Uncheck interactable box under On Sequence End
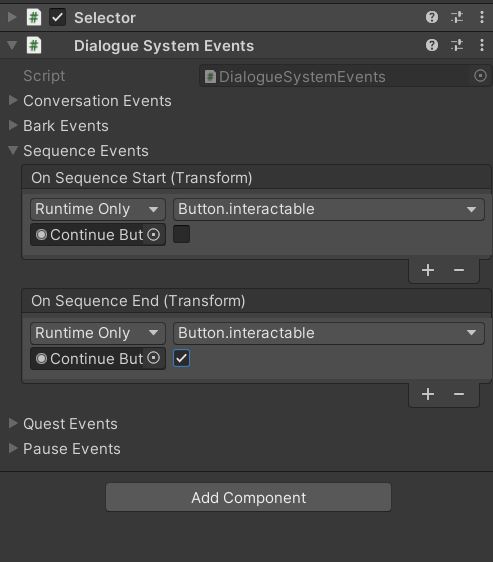The width and height of the screenshot is (493, 562). (x=181, y=358)
